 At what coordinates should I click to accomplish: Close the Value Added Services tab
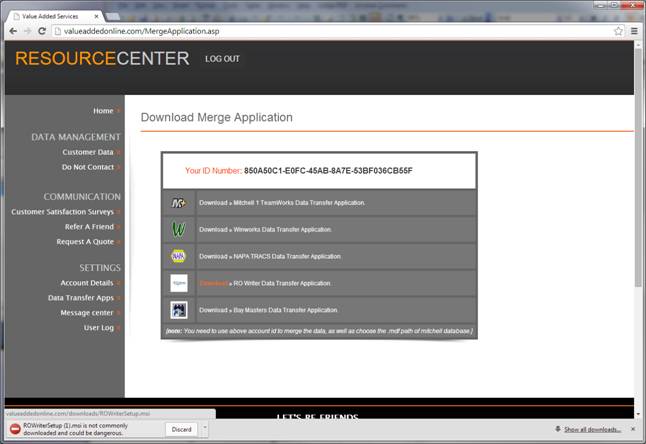point(96,16)
